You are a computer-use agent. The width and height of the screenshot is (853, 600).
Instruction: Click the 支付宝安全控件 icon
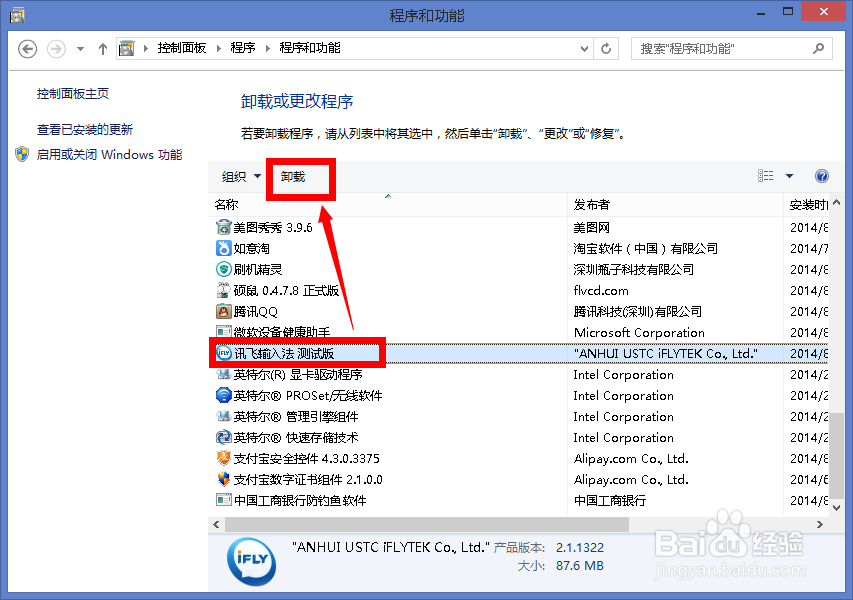pos(222,458)
